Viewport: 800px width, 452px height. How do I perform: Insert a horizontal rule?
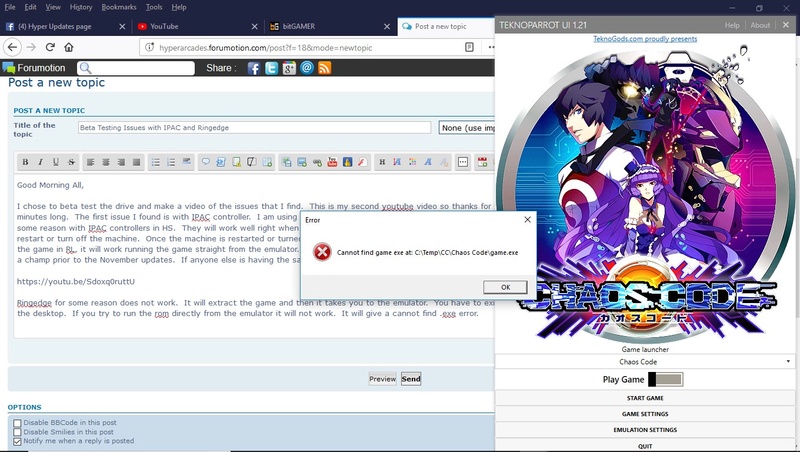(186, 162)
